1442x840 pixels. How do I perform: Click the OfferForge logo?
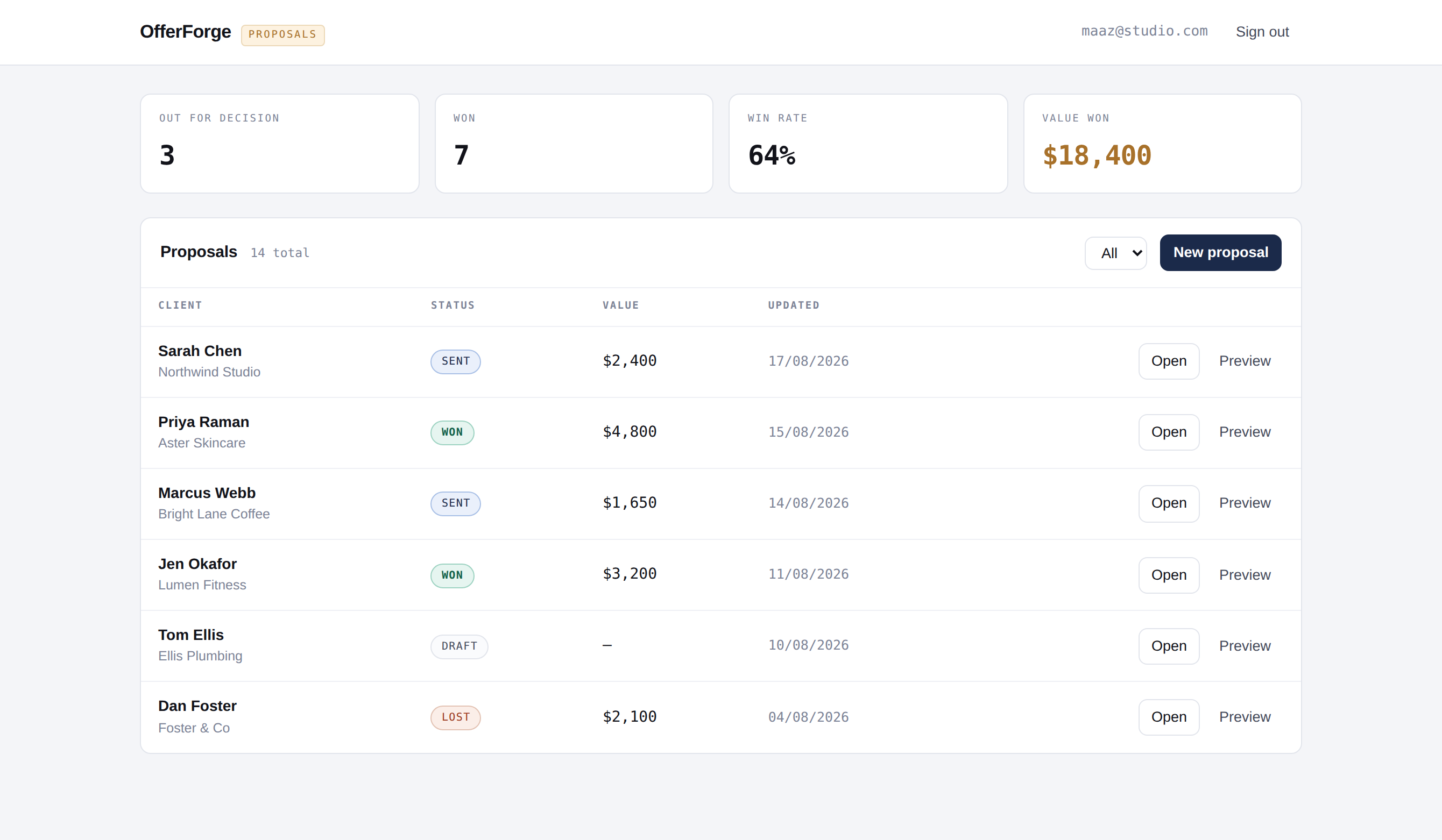pos(186,31)
